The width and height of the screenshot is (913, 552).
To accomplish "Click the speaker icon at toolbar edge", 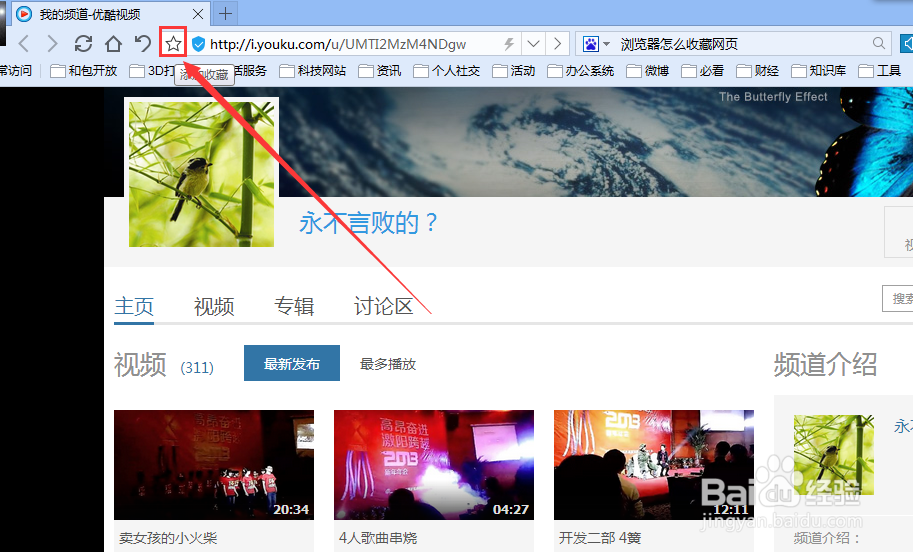I will (x=907, y=44).
